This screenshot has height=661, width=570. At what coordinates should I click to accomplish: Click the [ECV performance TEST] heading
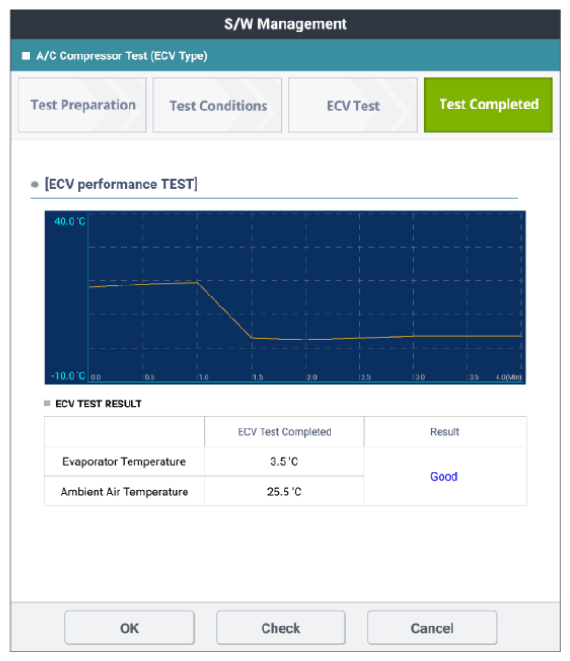[121, 184]
